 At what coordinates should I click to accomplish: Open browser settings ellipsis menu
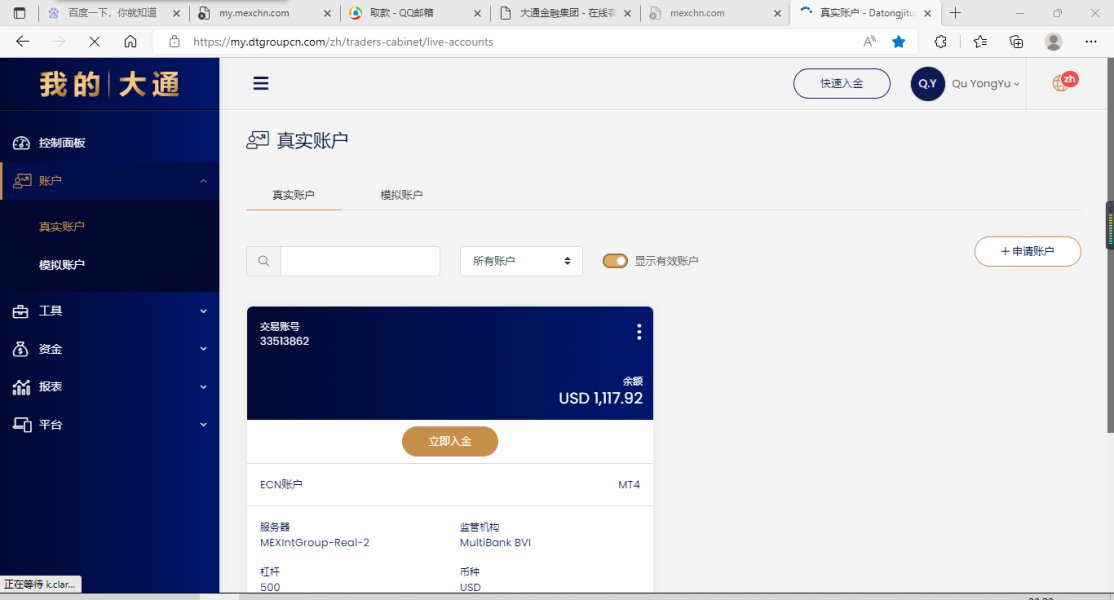[1091, 42]
